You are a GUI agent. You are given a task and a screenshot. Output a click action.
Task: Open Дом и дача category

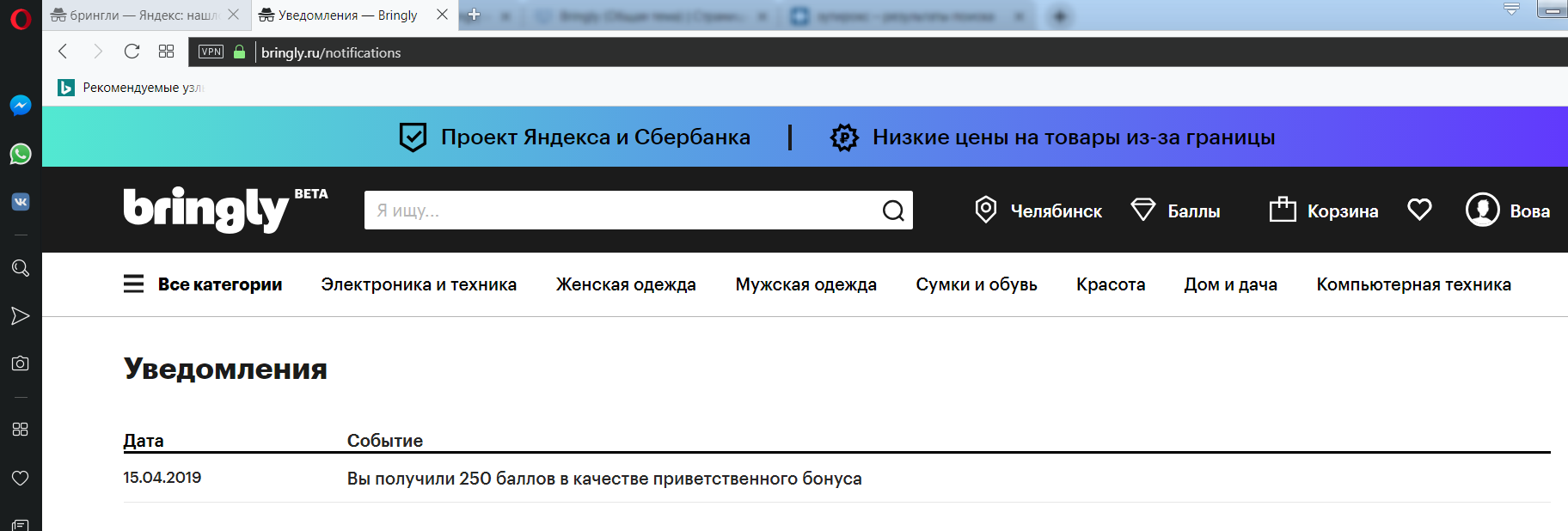pos(1231,284)
